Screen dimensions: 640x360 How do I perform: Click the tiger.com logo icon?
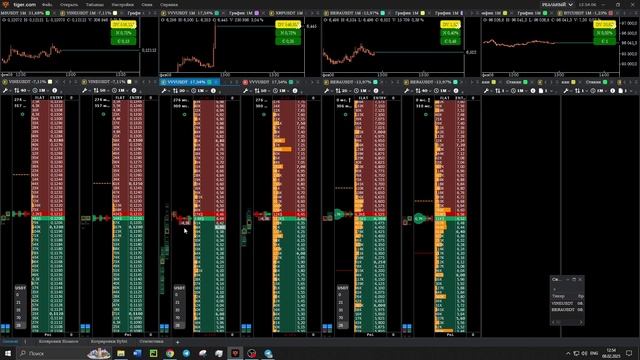point(6,4)
